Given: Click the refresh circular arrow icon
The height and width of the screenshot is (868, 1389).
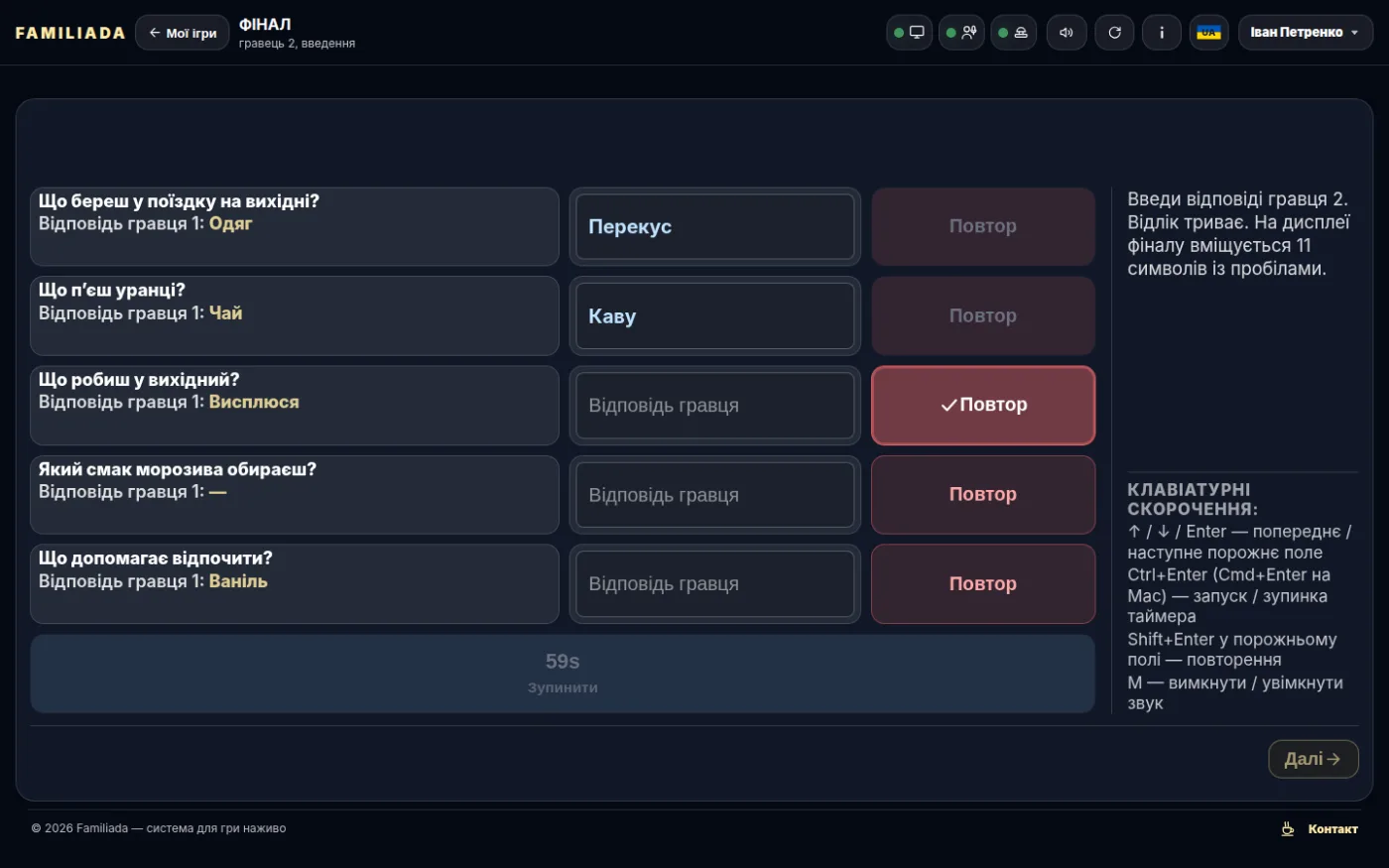Looking at the screenshot, I should coord(1114,33).
